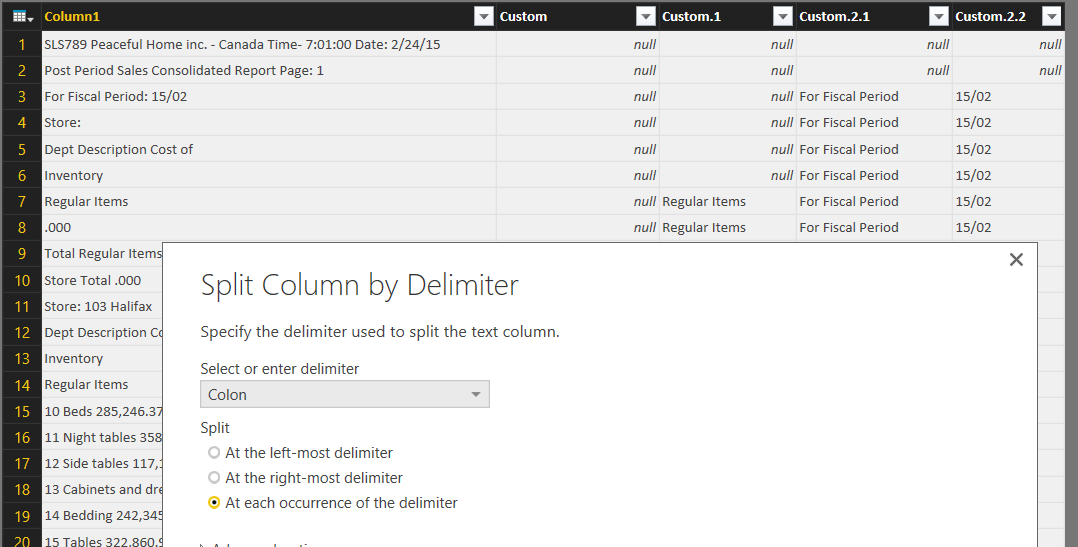Viewport: 1078px width, 547px height.
Task: Select At each occurrence of the delimiter
Action: (x=214, y=503)
